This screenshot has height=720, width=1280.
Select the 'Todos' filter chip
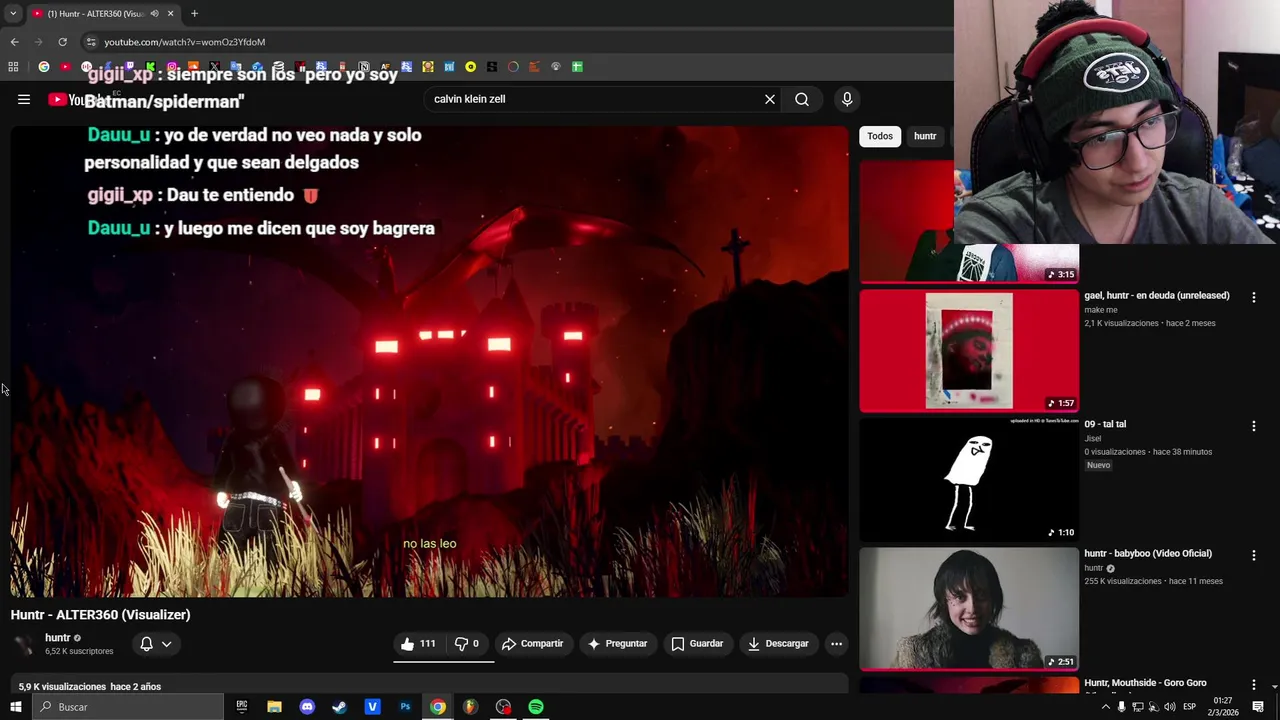tap(880, 136)
